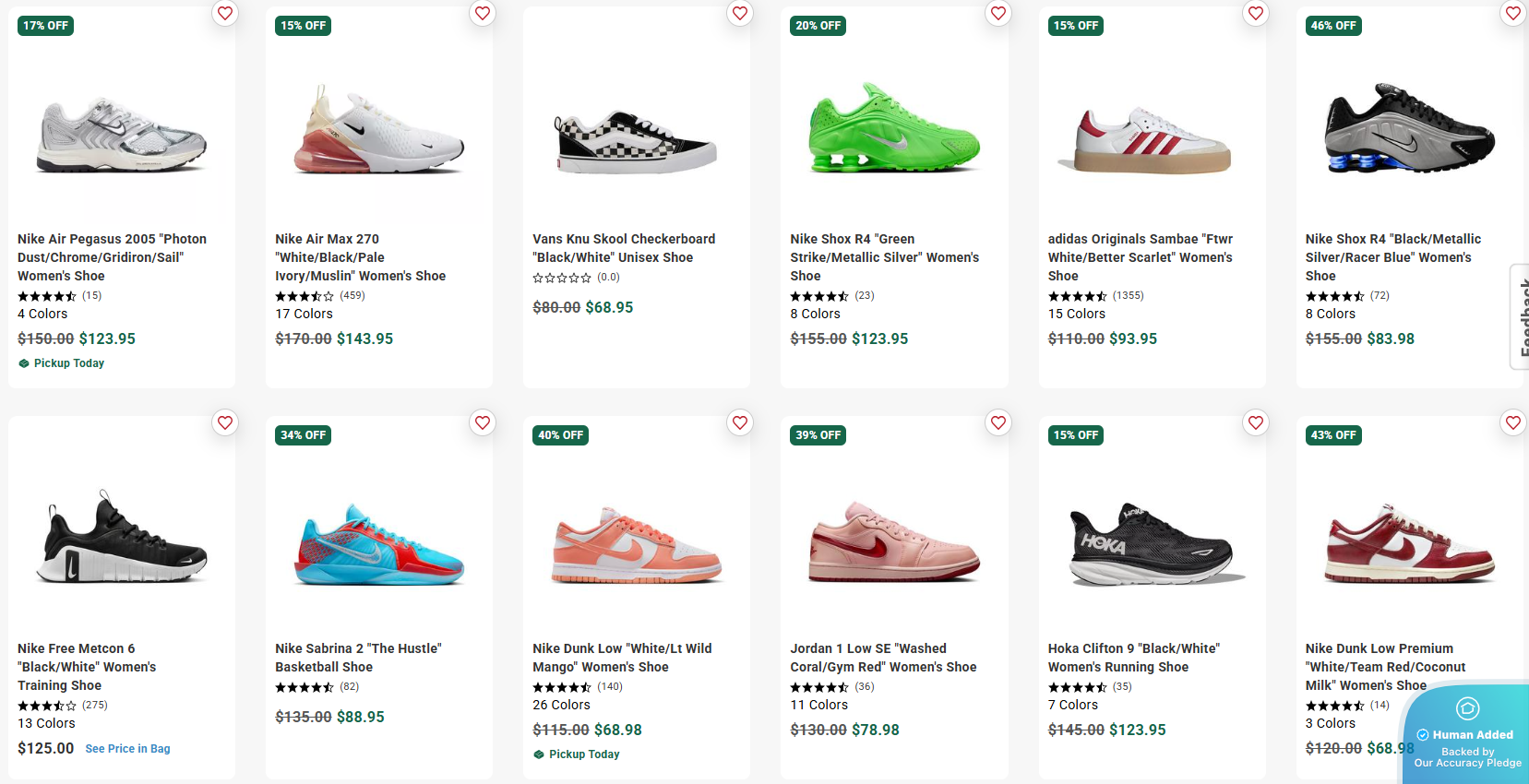Save Nike Shox R4 Green Strike via heart icon
Image resolution: width=1529 pixels, height=784 pixels.
997,13
